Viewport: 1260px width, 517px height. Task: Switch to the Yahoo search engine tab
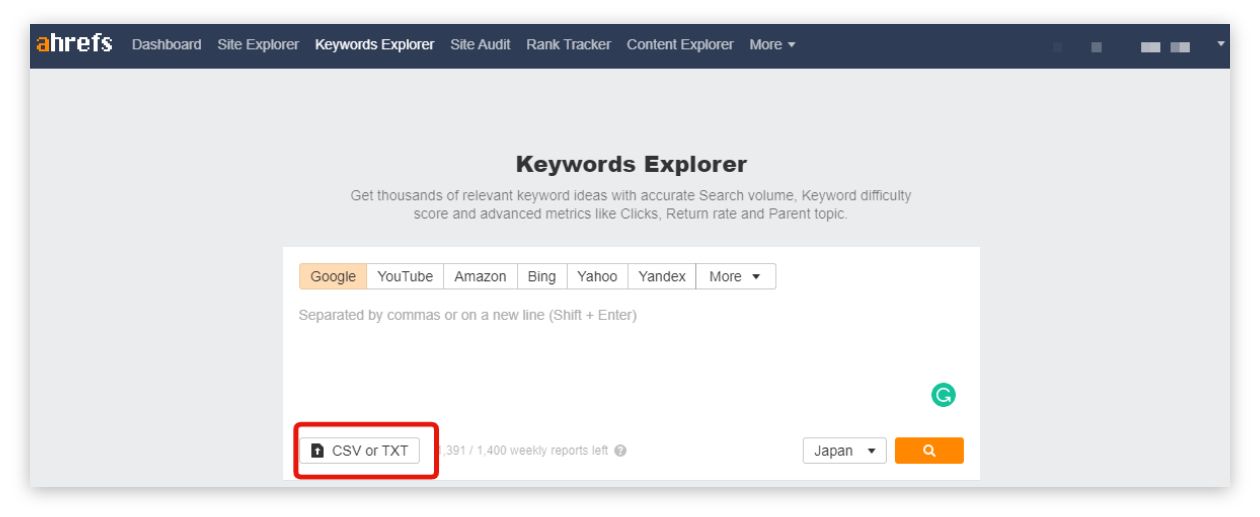(x=597, y=277)
